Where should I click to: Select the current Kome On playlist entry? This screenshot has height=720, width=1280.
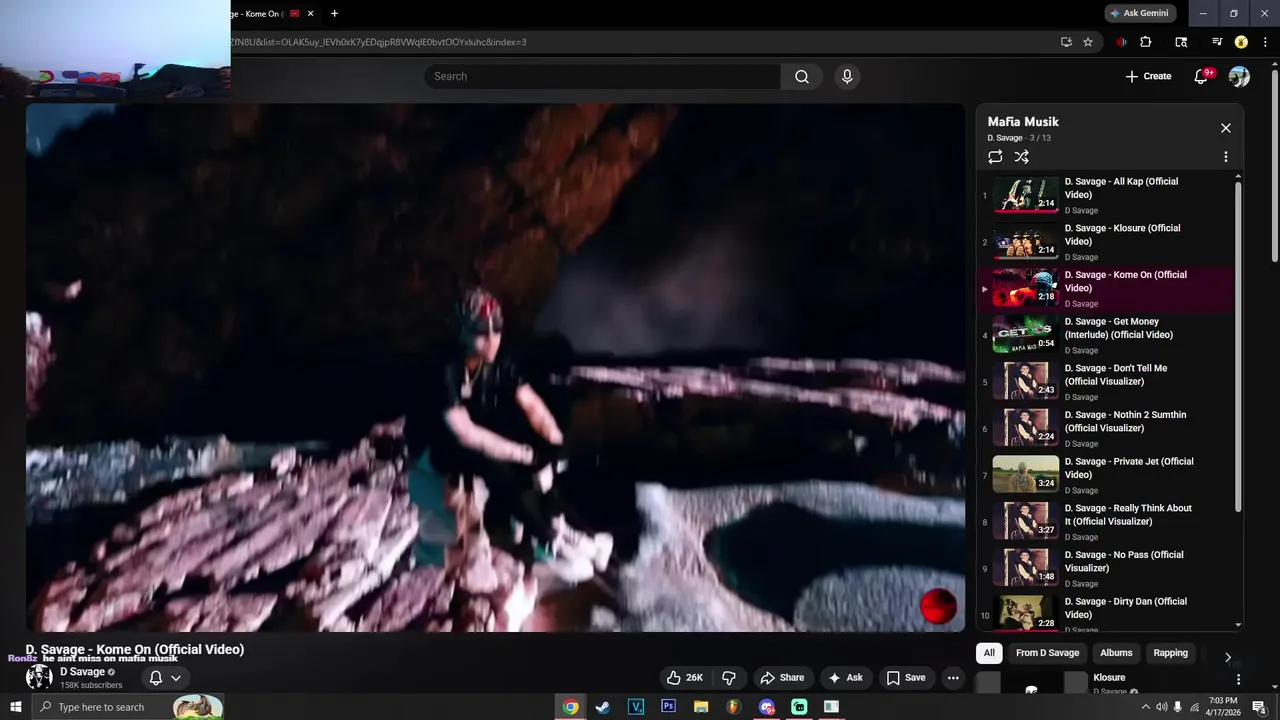1107,289
